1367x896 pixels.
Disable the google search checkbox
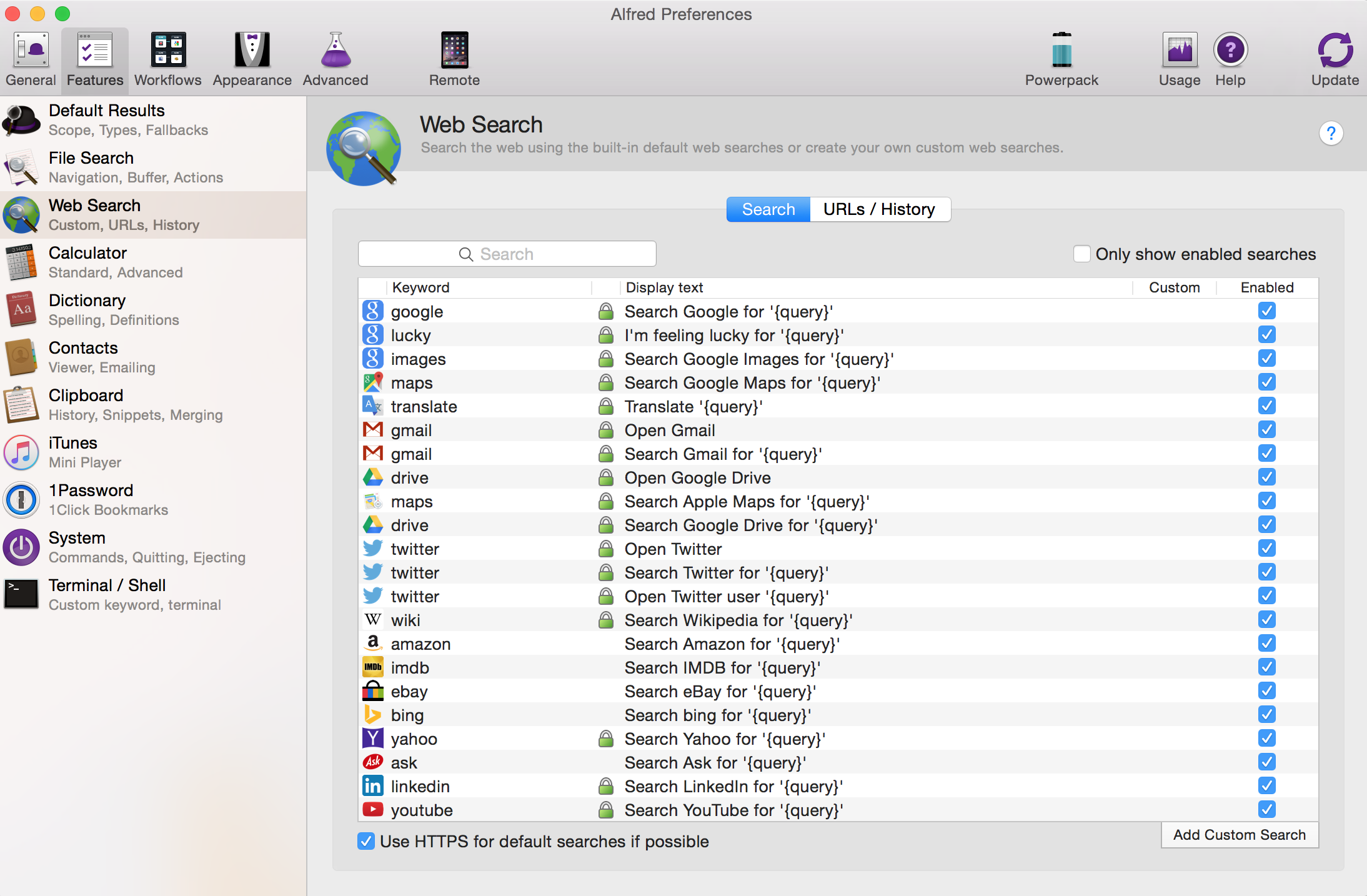click(1267, 311)
